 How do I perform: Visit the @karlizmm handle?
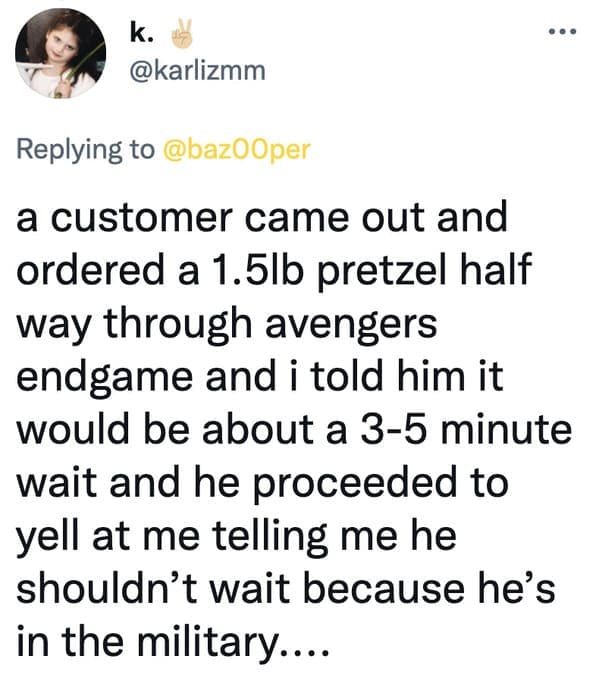pos(198,71)
